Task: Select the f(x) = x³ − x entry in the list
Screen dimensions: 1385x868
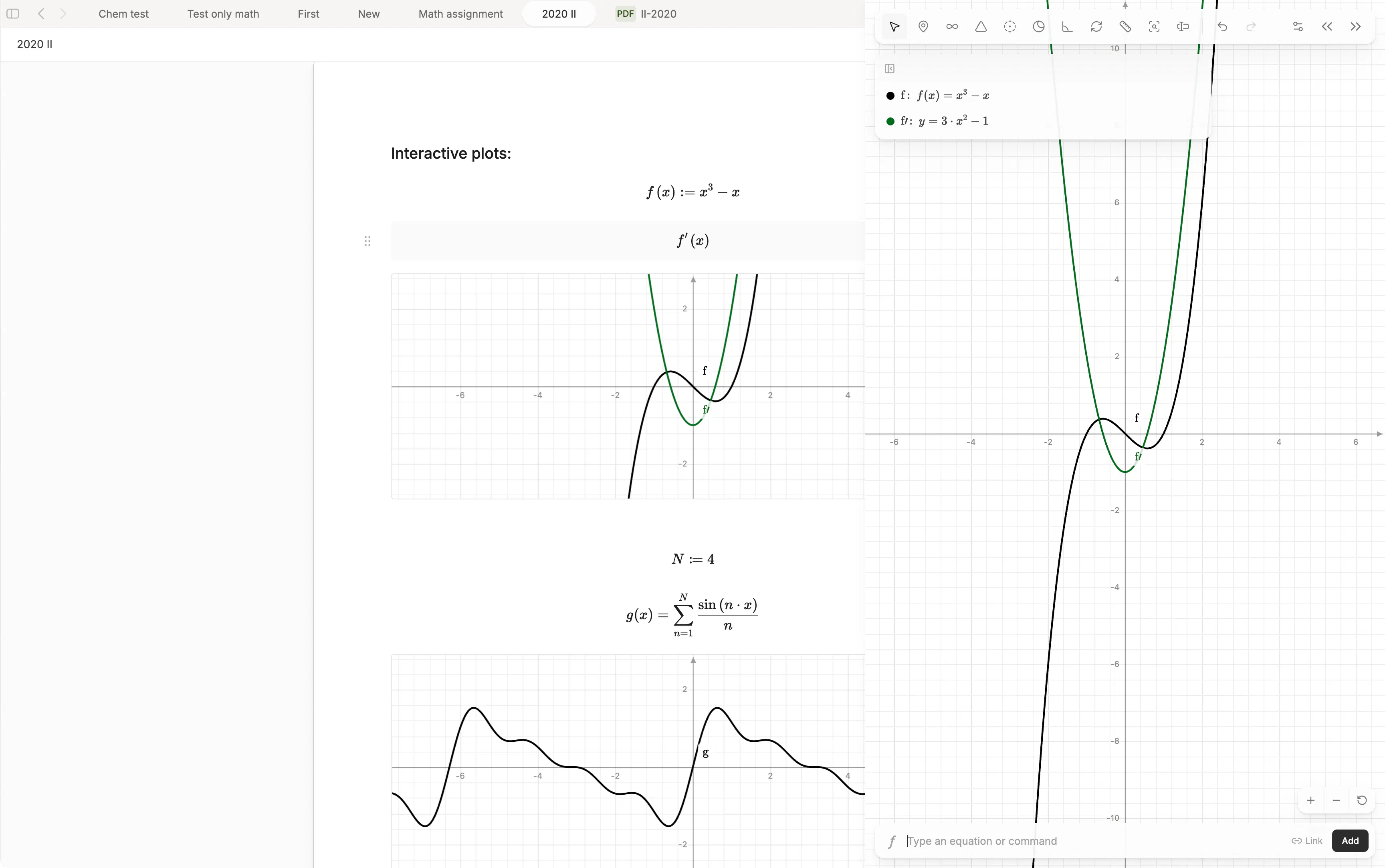Action: pyautogui.click(x=945, y=95)
